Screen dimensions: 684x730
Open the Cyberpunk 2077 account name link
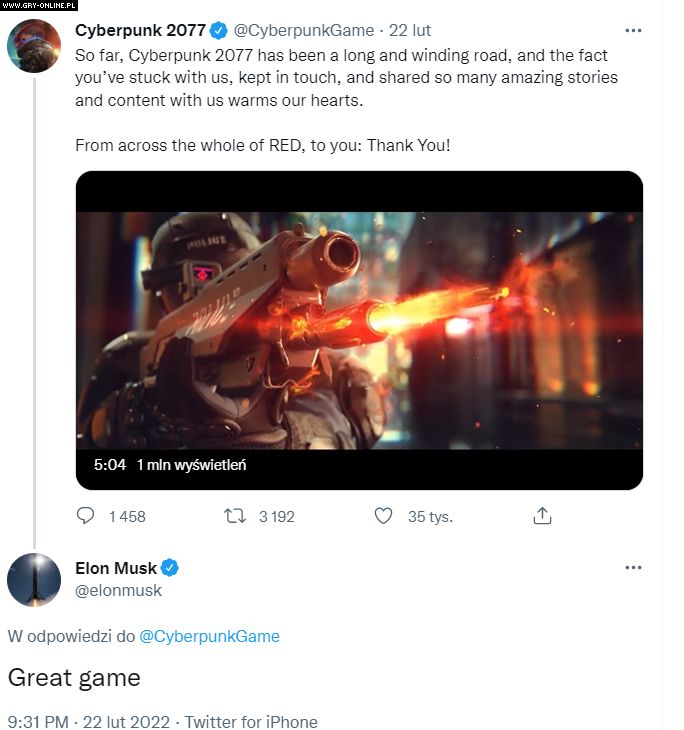point(139,30)
